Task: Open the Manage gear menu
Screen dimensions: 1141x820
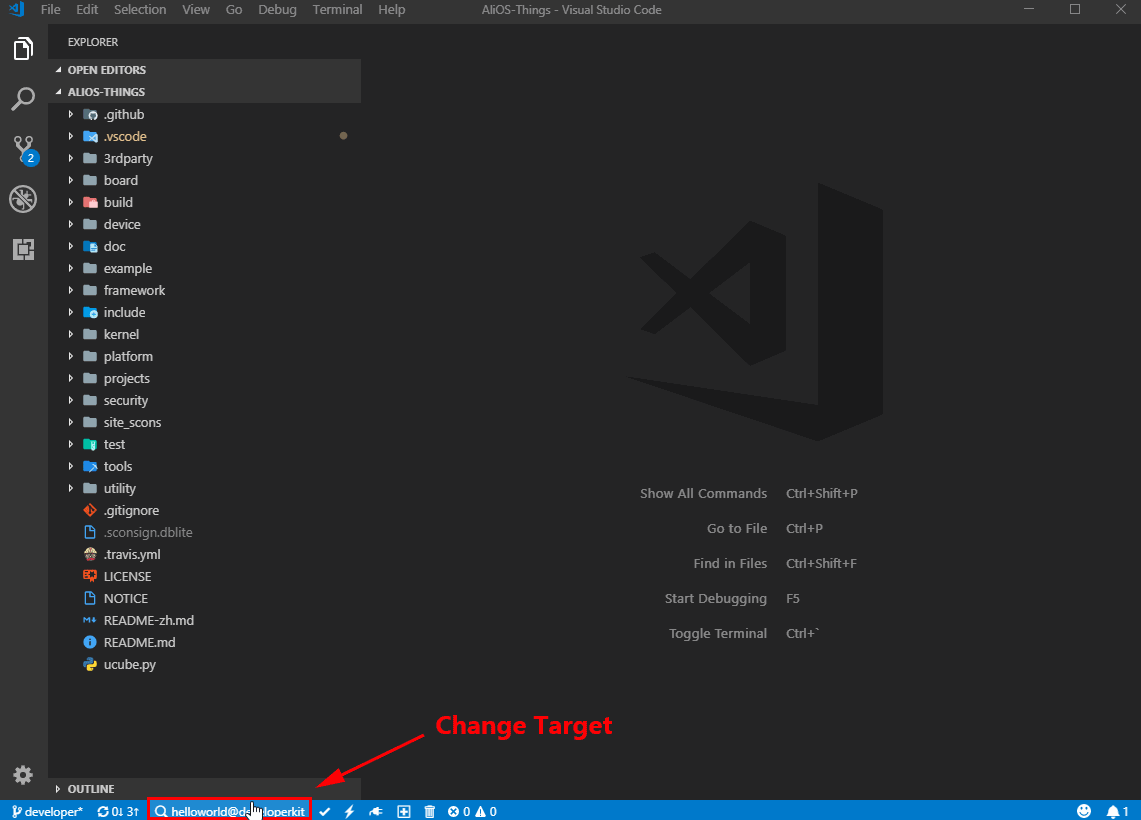Action: [x=23, y=775]
